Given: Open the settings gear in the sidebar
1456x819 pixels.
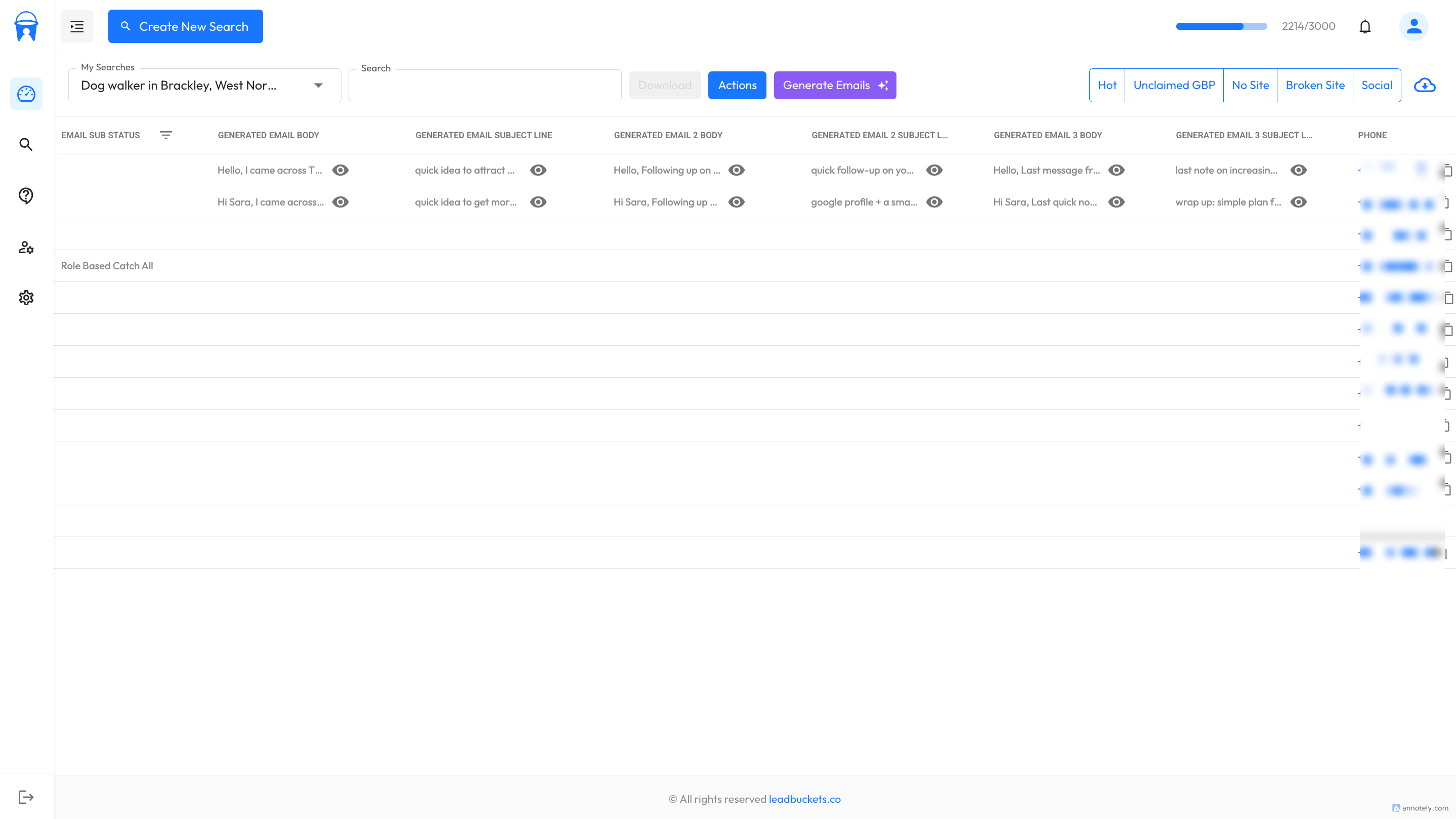Looking at the screenshot, I should (26, 298).
